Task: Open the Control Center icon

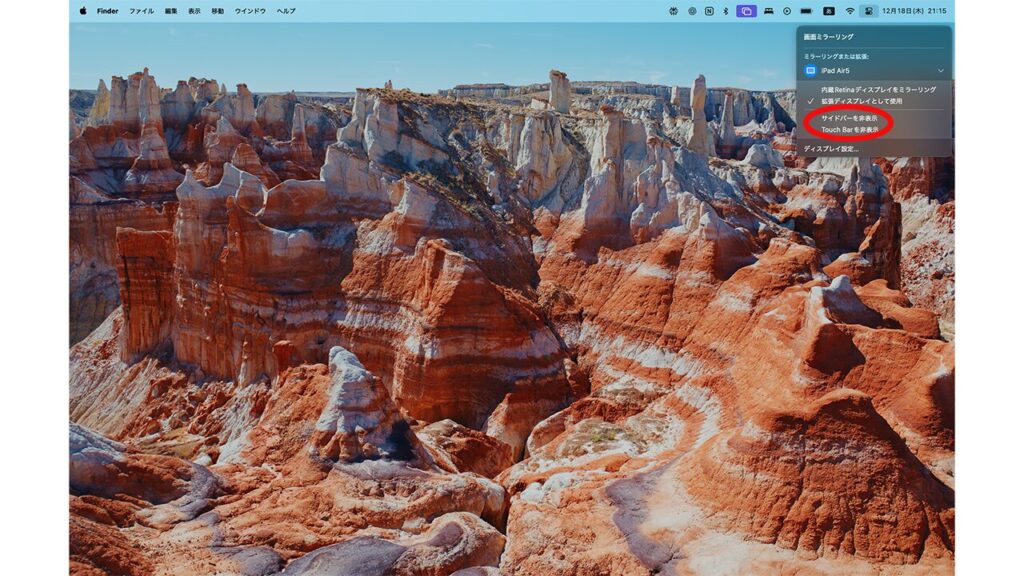Action: click(869, 11)
